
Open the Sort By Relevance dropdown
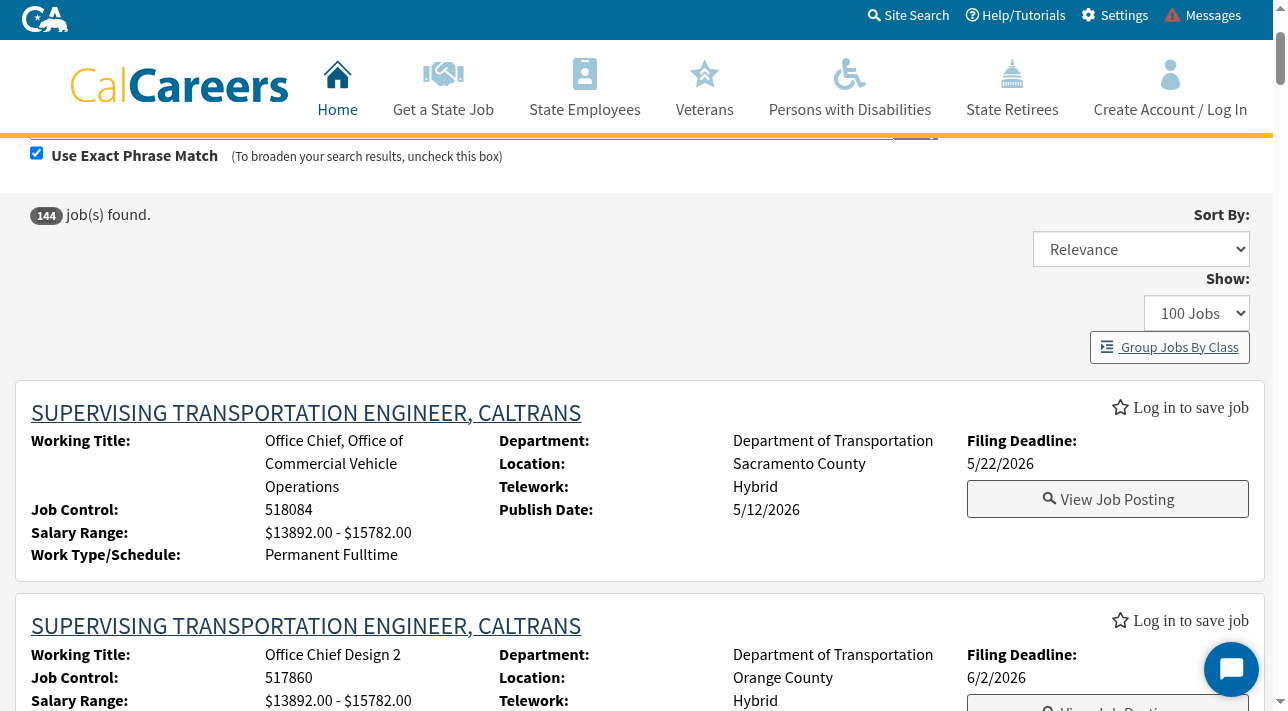click(1141, 249)
